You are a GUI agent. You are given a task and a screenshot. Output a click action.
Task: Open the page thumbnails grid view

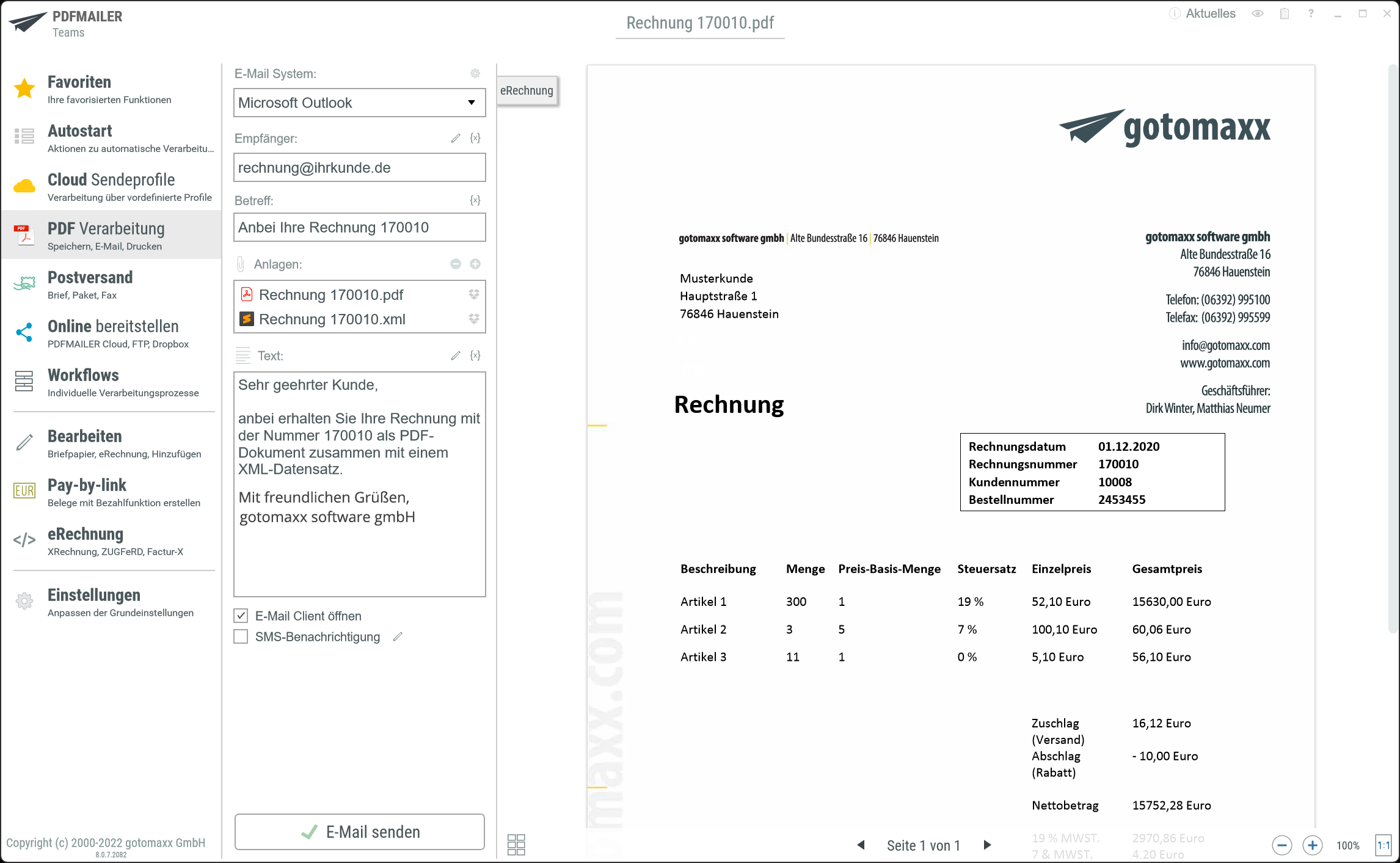(516, 845)
